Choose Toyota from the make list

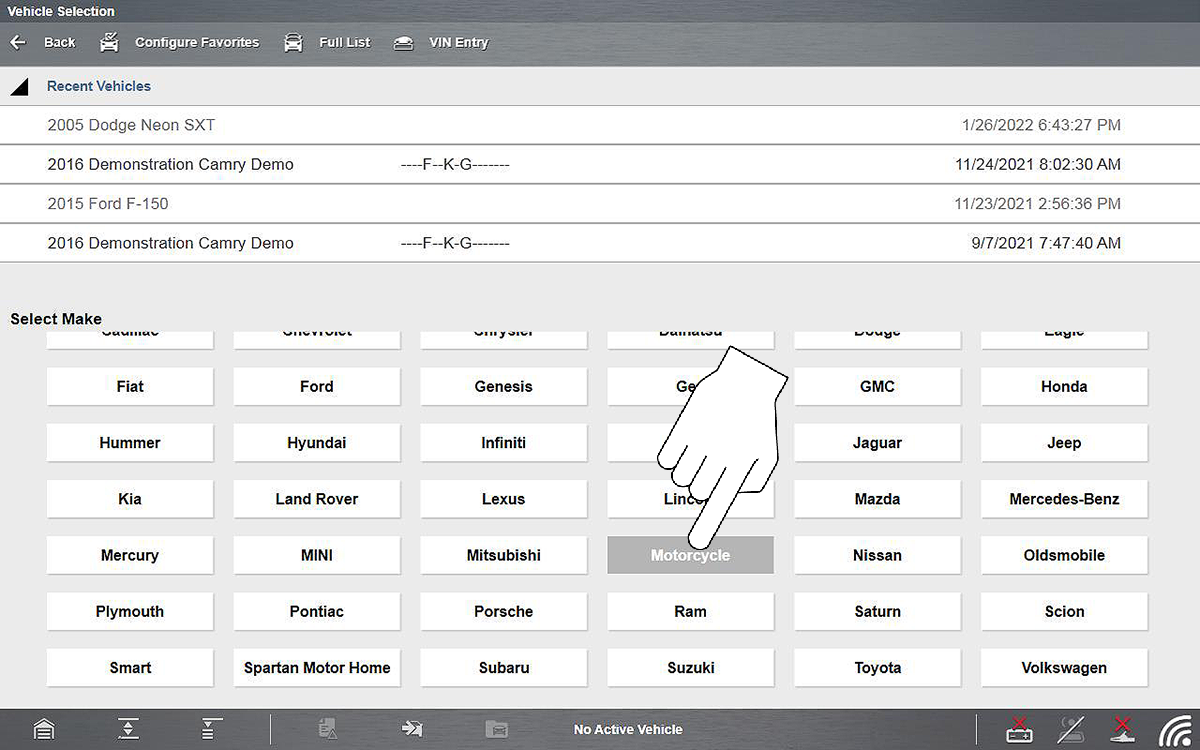pyautogui.click(x=877, y=668)
